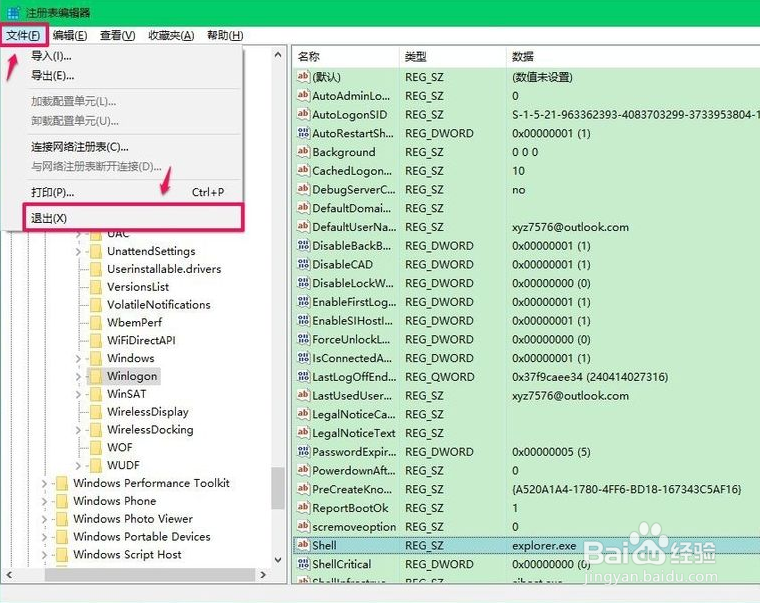Expand Windows Portable Devices node

click(44, 537)
